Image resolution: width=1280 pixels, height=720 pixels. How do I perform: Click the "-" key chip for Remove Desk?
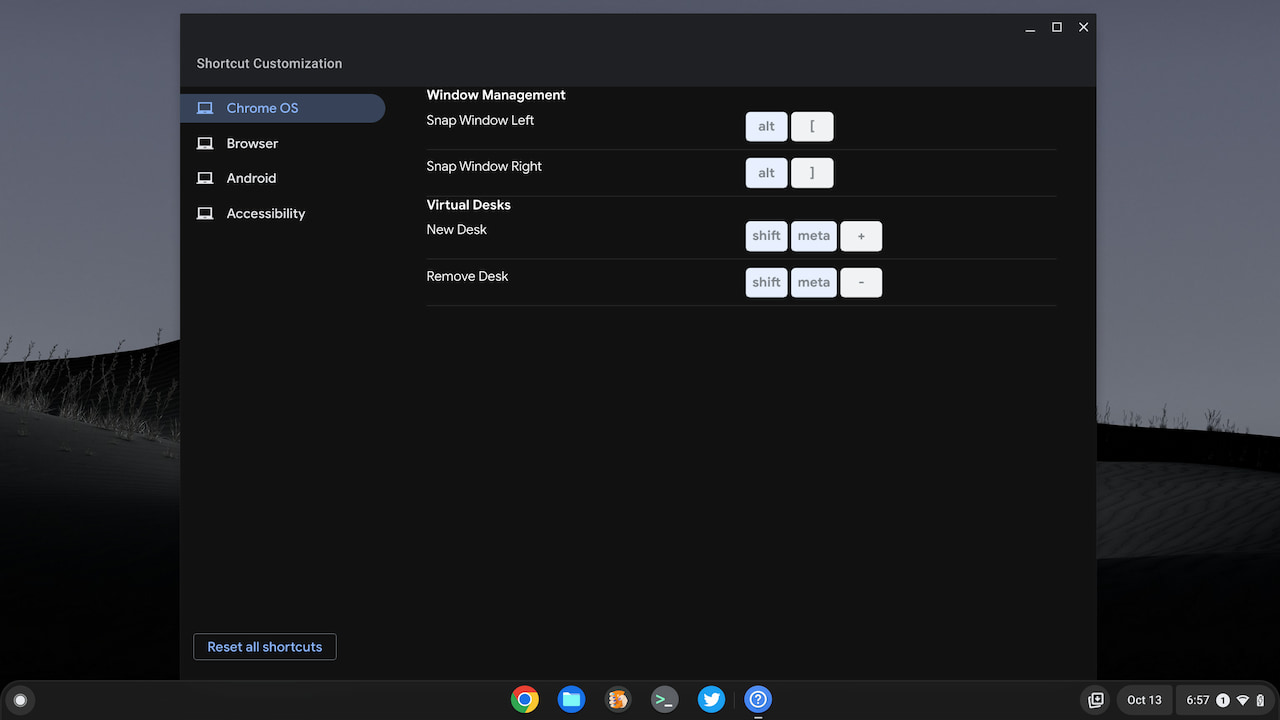[x=861, y=282]
